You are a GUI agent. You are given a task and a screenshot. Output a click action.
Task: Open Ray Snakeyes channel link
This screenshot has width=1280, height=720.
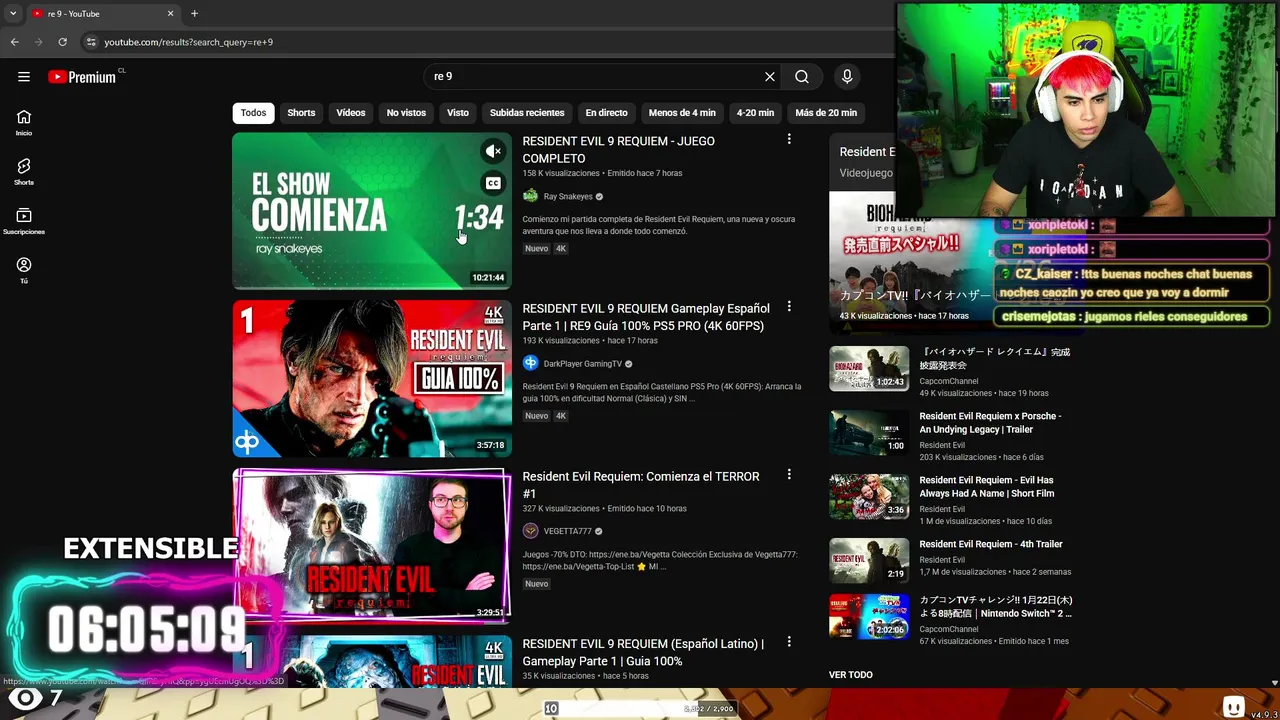568,196
